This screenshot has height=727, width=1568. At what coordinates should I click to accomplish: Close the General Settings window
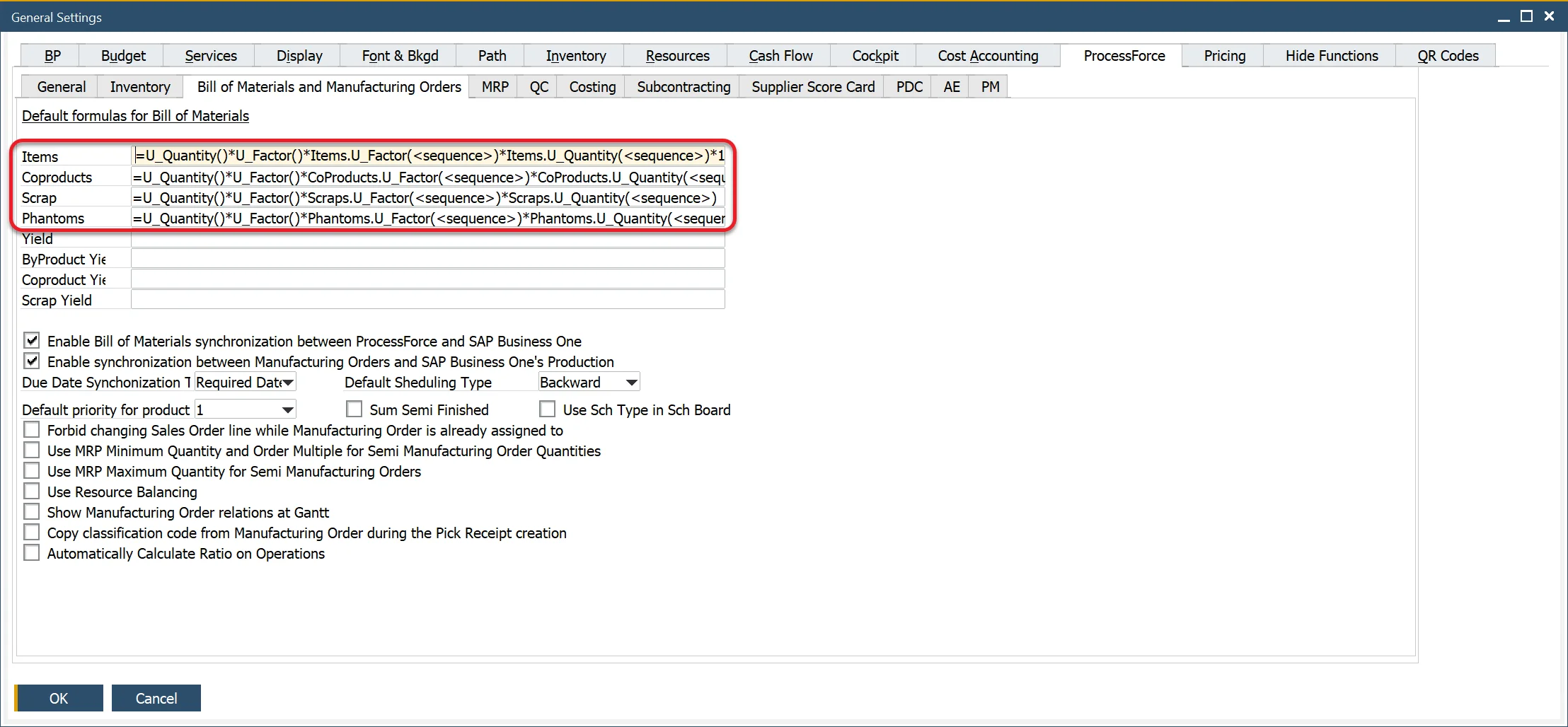1549,17
